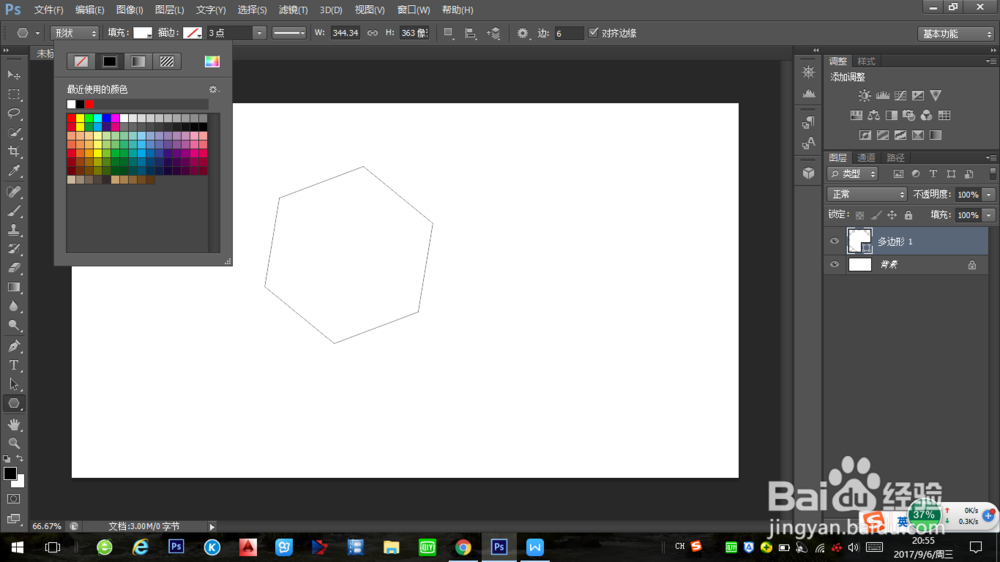Switch to the 通道 tab
The height and width of the screenshot is (562, 1000).
pyautogui.click(x=866, y=158)
